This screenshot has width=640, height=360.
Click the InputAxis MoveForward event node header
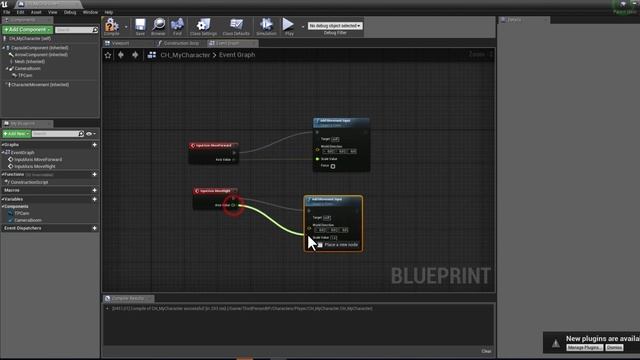pyautogui.click(x=213, y=145)
